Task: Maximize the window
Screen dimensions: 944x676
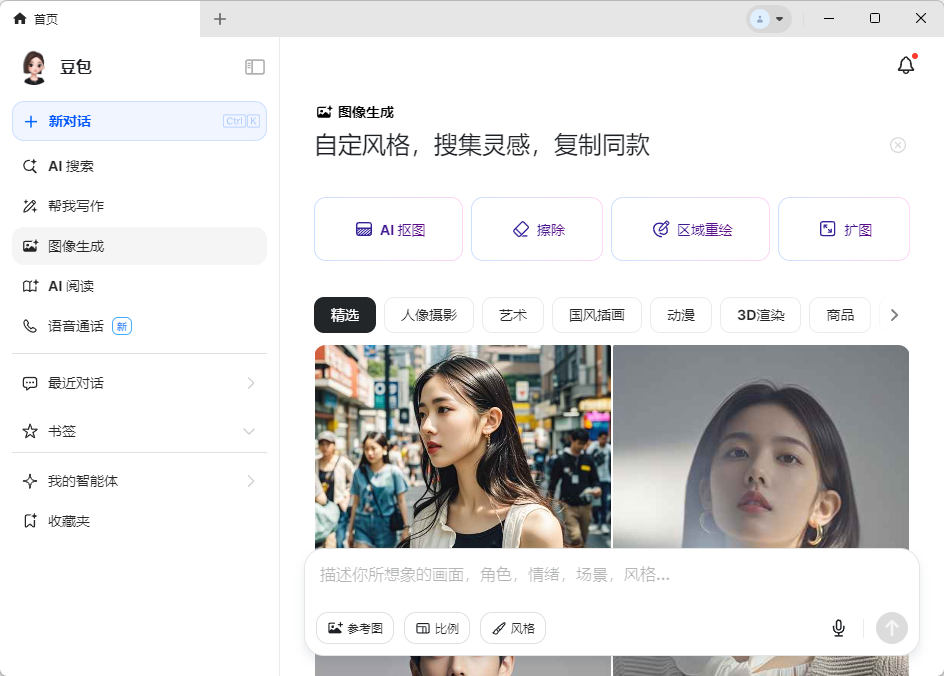Action: coord(875,19)
